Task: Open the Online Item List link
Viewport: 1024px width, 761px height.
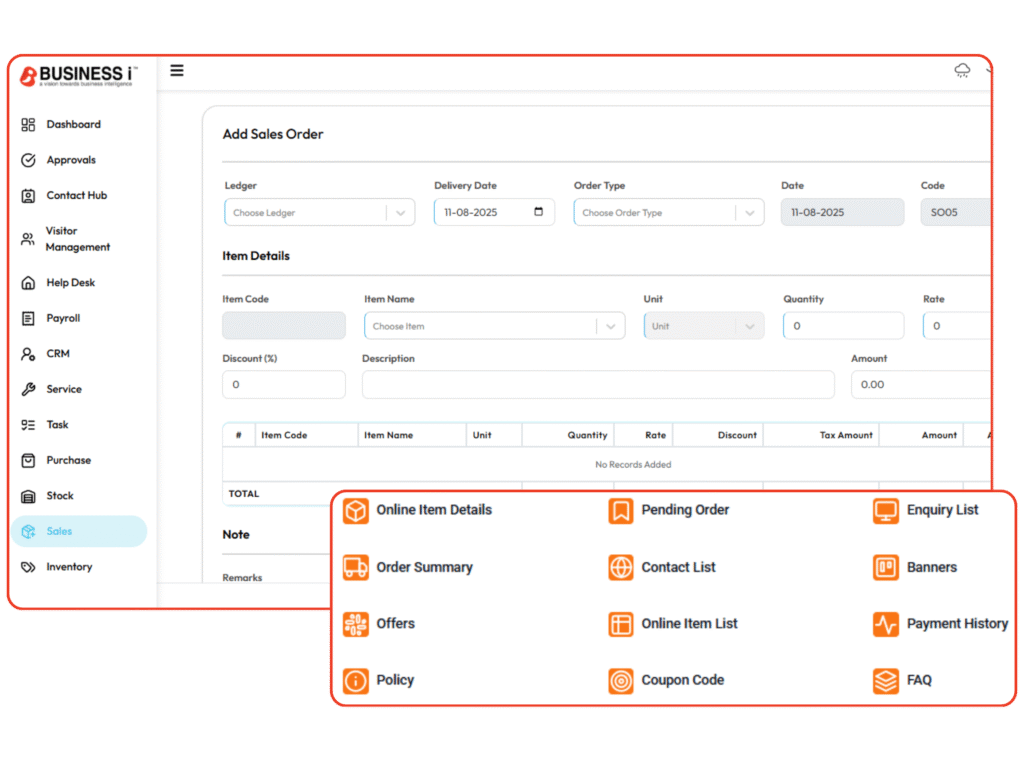Action: pos(689,624)
